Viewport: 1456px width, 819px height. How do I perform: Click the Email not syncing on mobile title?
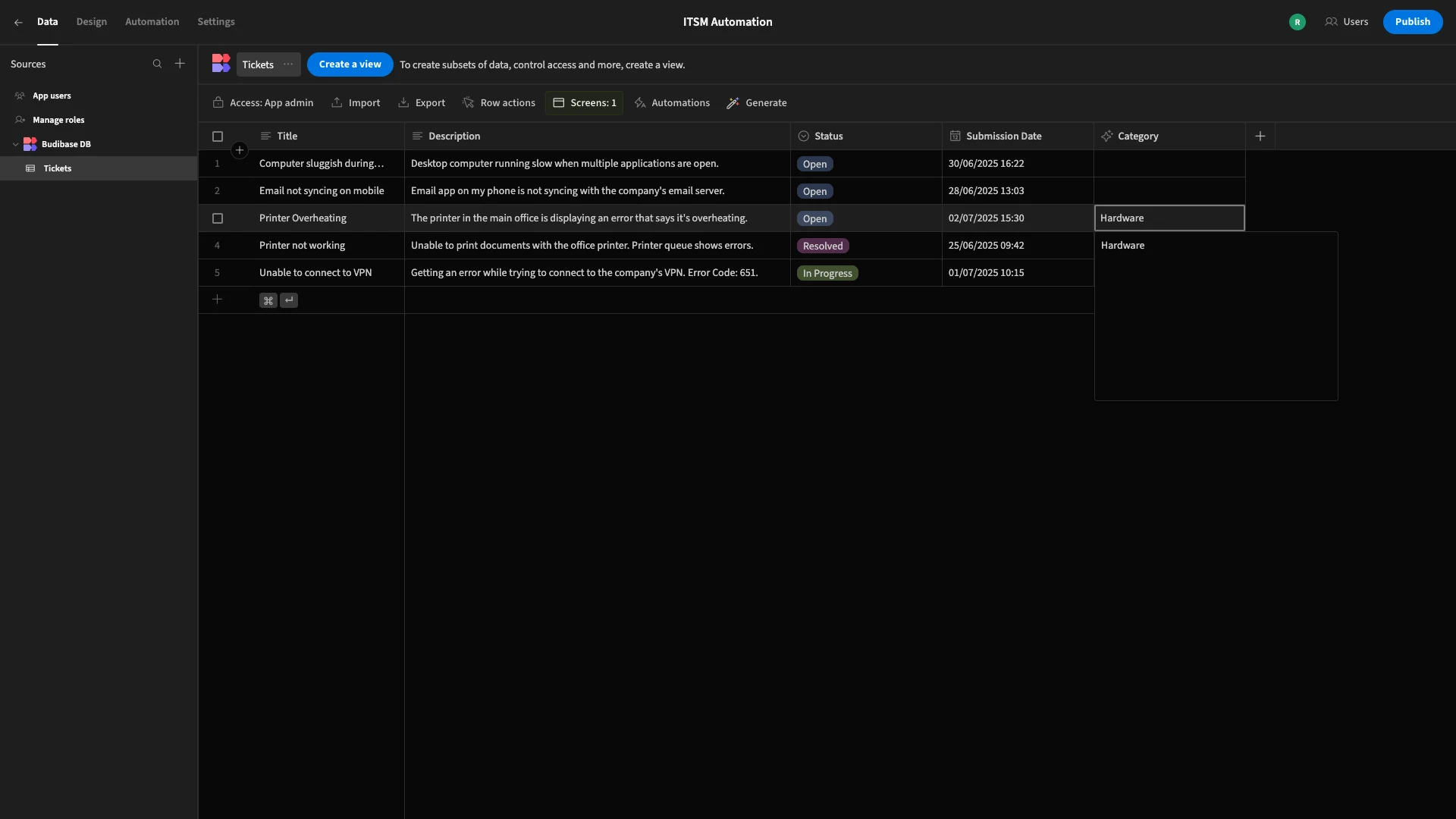point(322,191)
